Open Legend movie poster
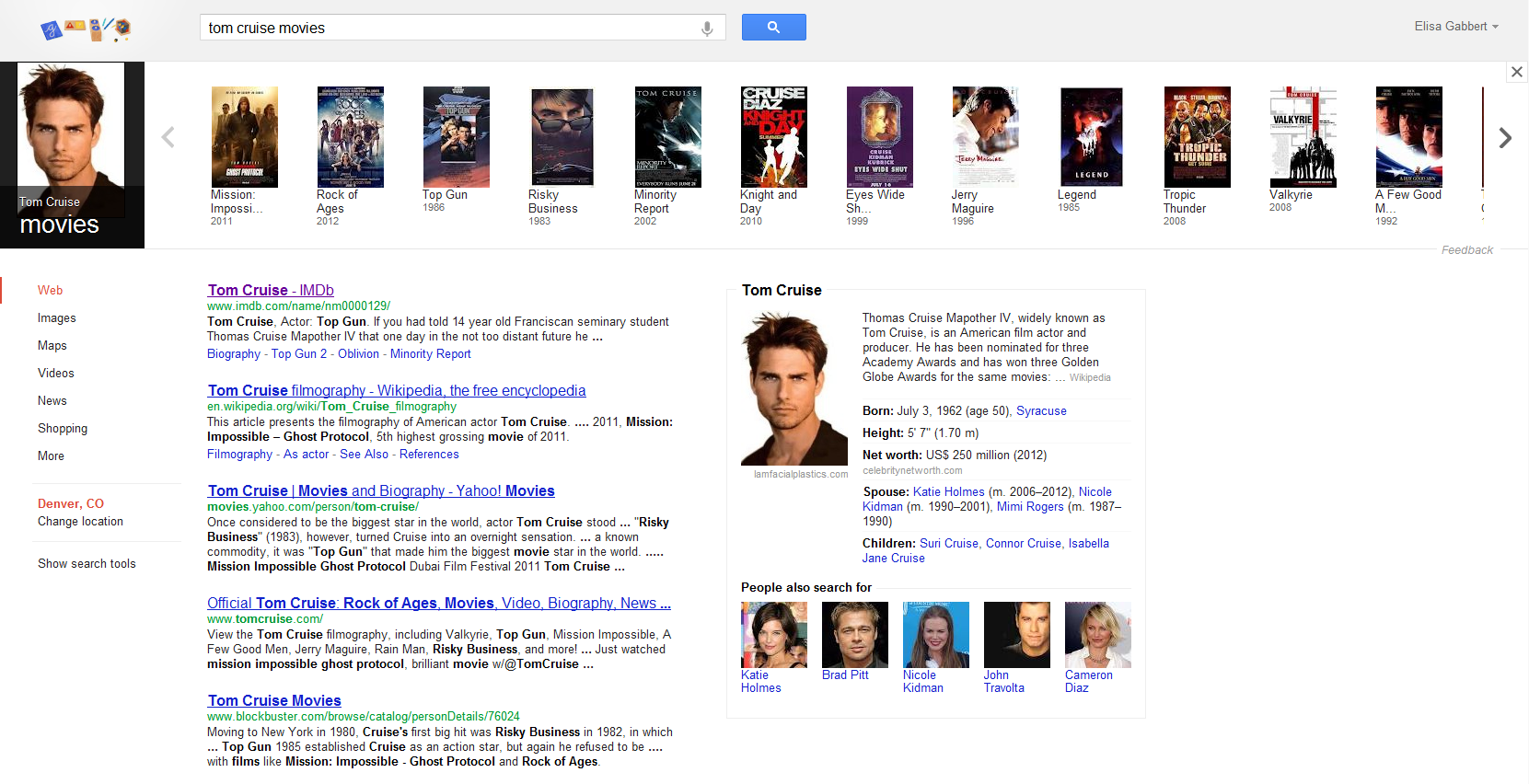This screenshot has width=1529, height=784. tap(1091, 137)
